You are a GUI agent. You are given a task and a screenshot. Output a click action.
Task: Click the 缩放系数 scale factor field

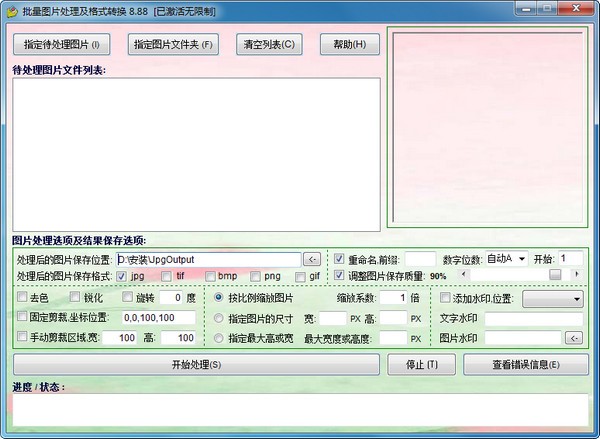click(x=393, y=298)
